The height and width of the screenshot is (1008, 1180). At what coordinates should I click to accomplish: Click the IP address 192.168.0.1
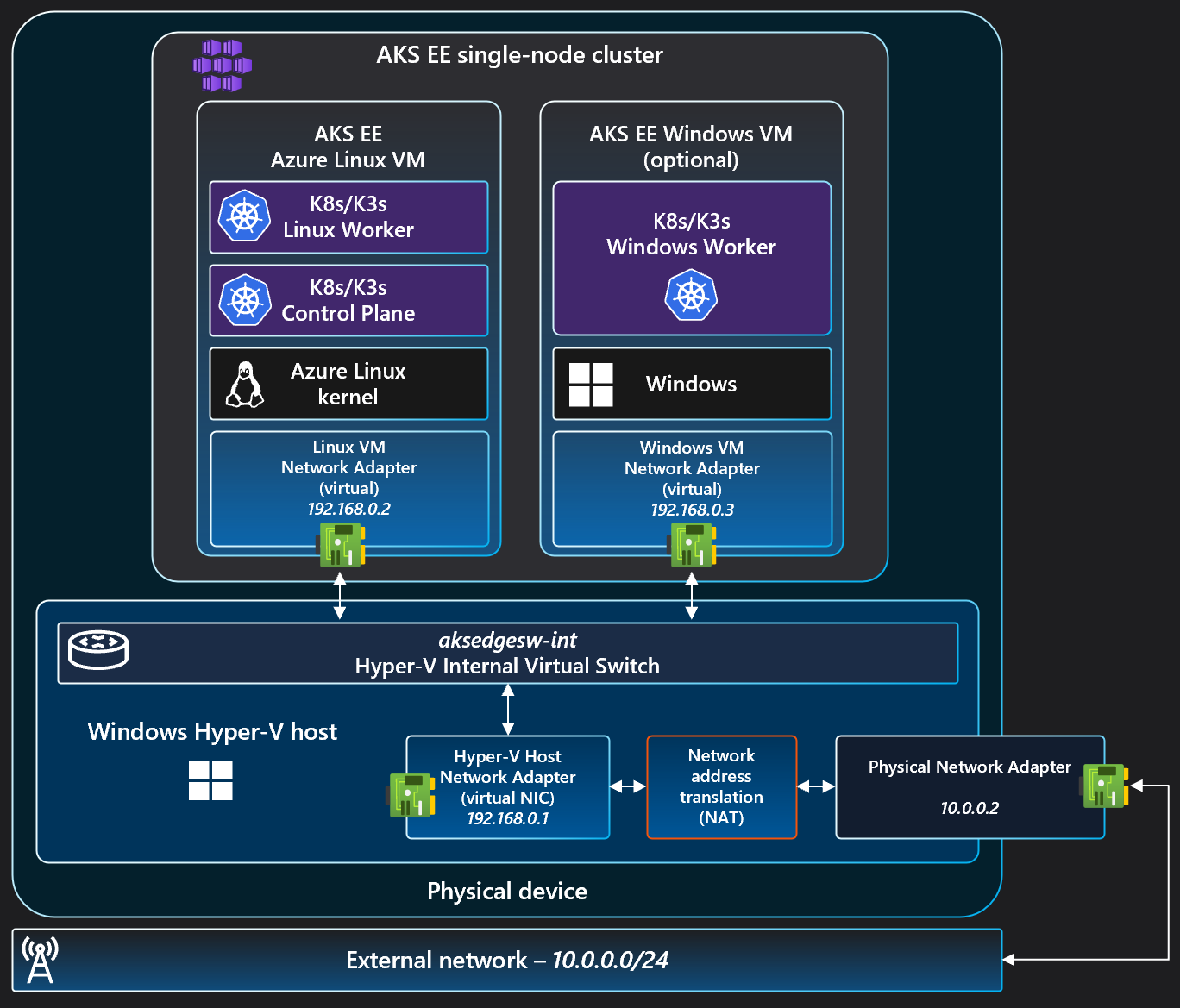pyautogui.click(x=508, y=818)
